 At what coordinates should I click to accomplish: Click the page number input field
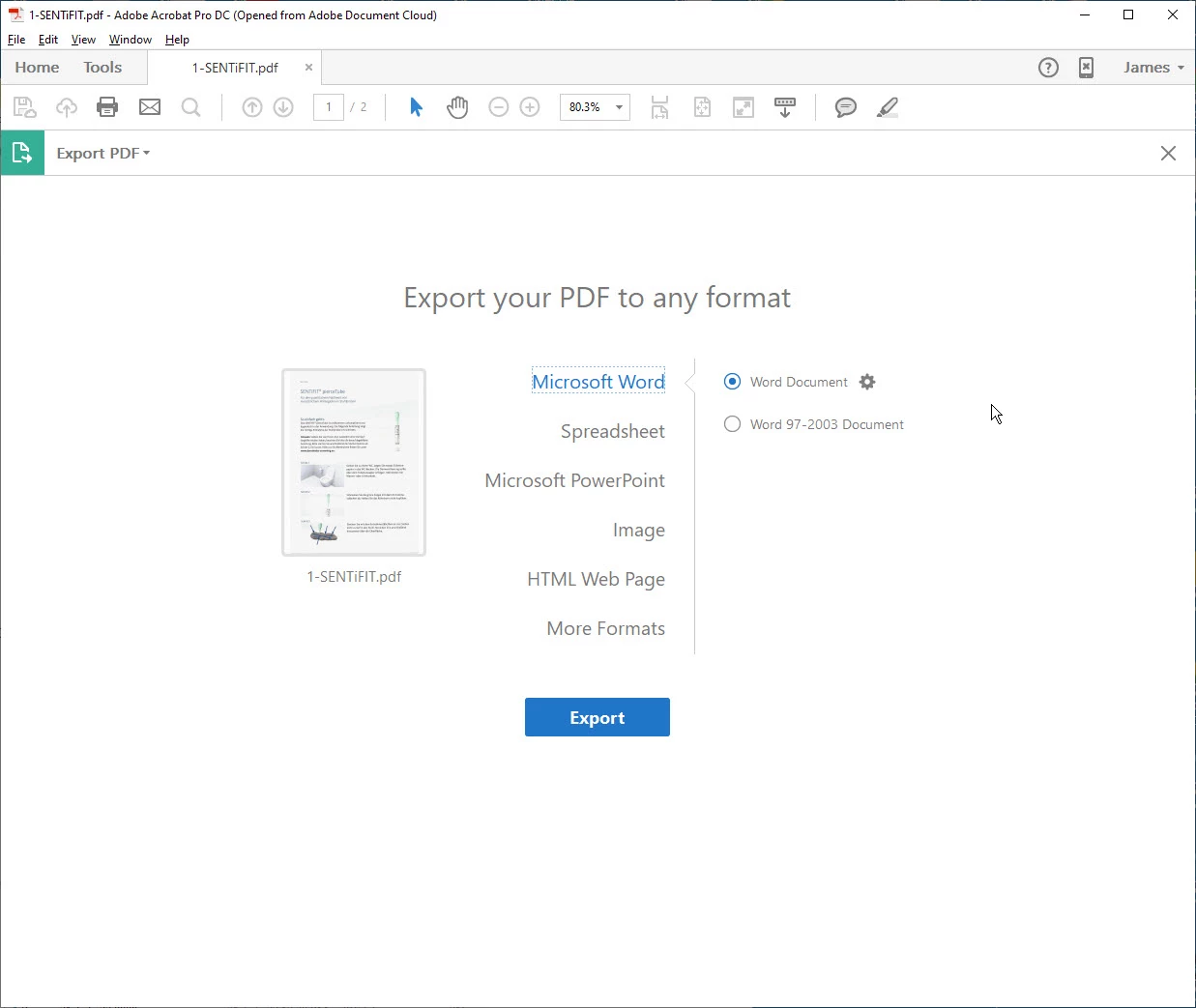point(329,107)
